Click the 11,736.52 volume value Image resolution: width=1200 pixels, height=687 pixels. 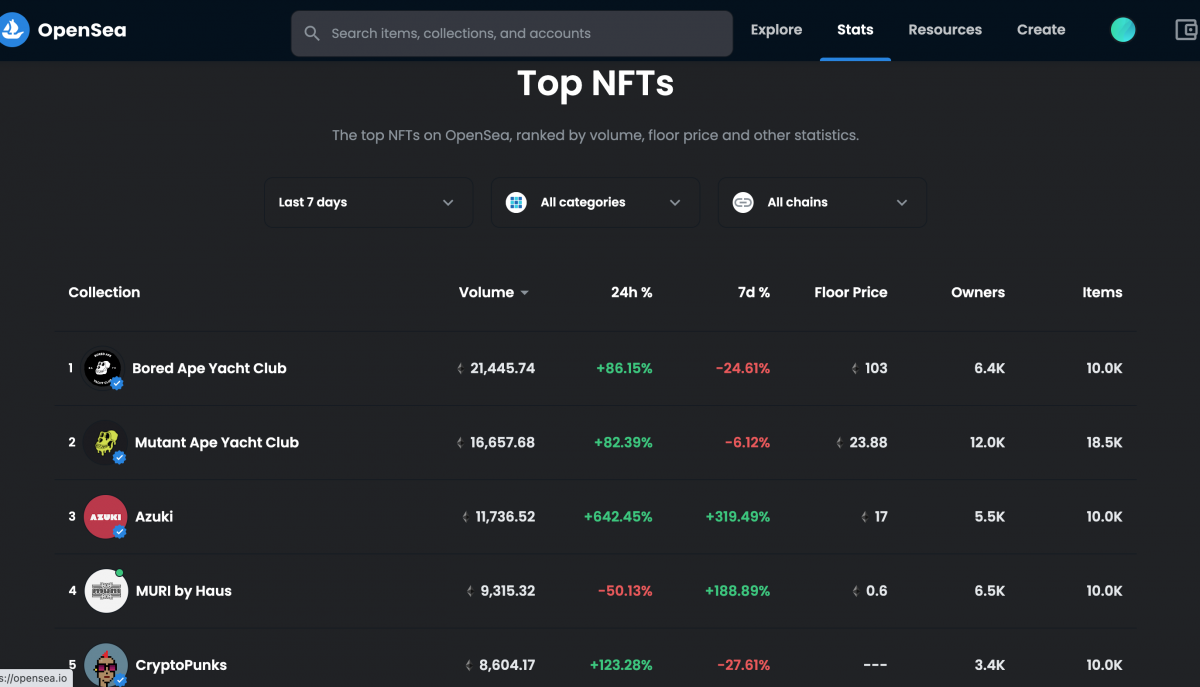pyautogui.click(x=505, y=517)
